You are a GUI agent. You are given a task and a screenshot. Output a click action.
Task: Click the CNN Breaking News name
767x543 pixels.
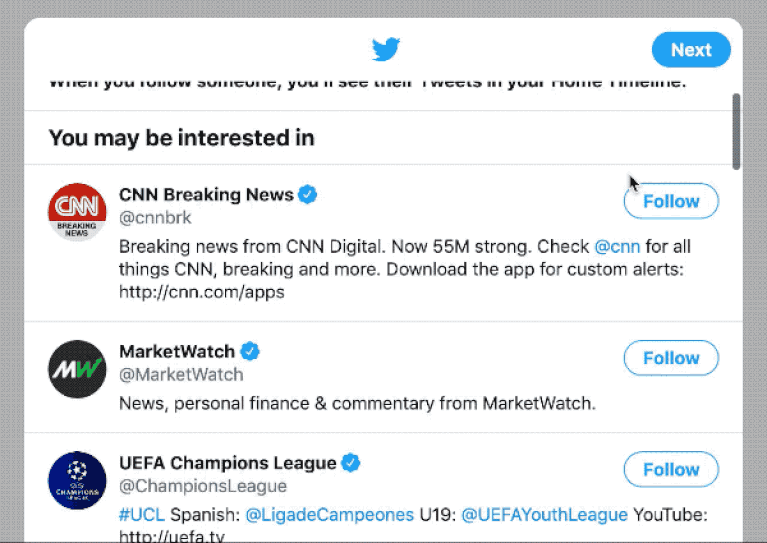tap(206, 194)
